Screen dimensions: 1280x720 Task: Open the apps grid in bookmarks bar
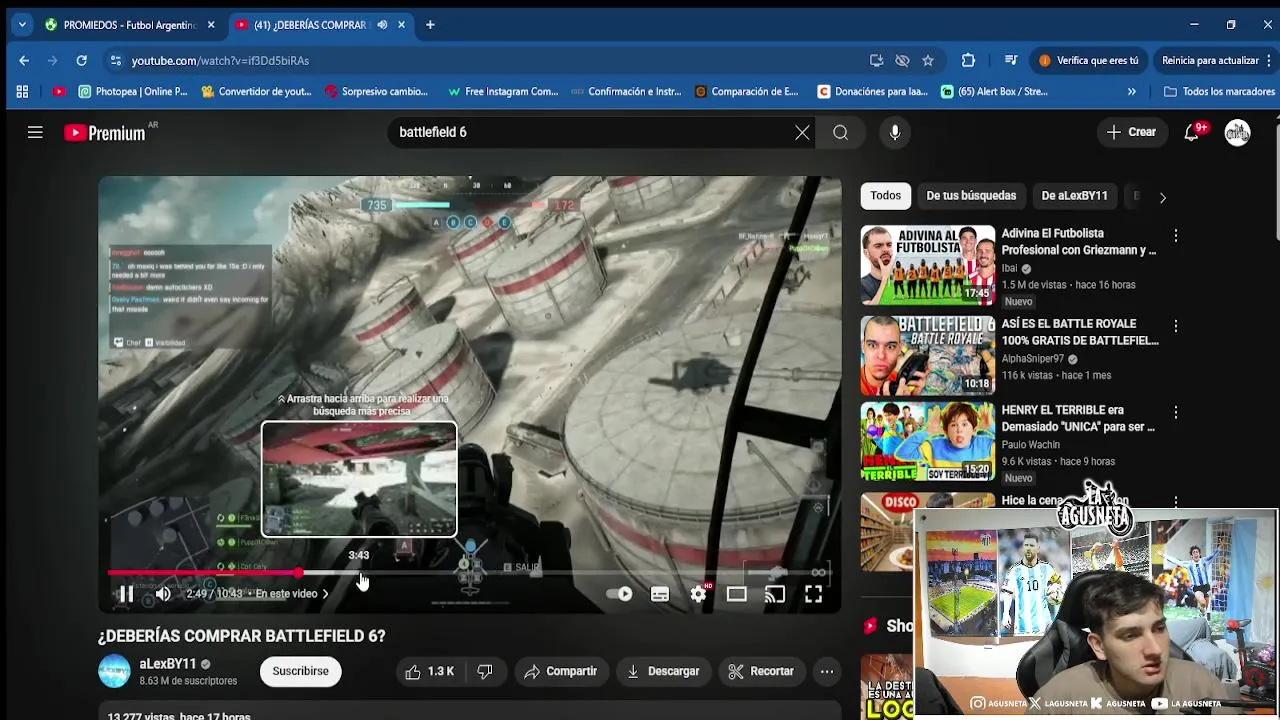(x=22, y=92)
